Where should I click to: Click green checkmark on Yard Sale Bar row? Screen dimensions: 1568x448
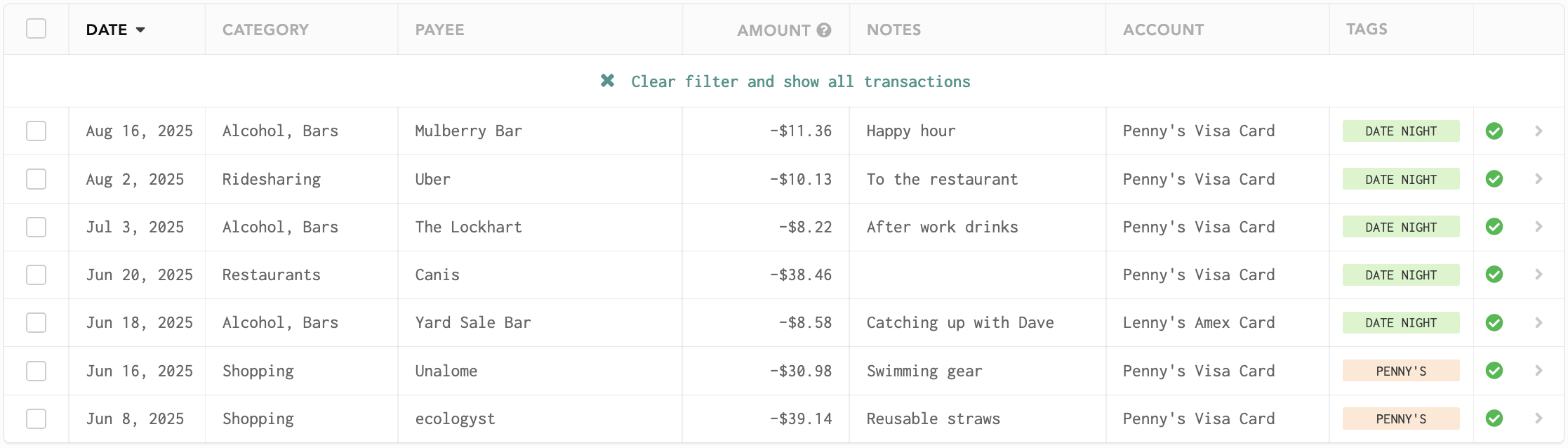tap(1494, 323)
